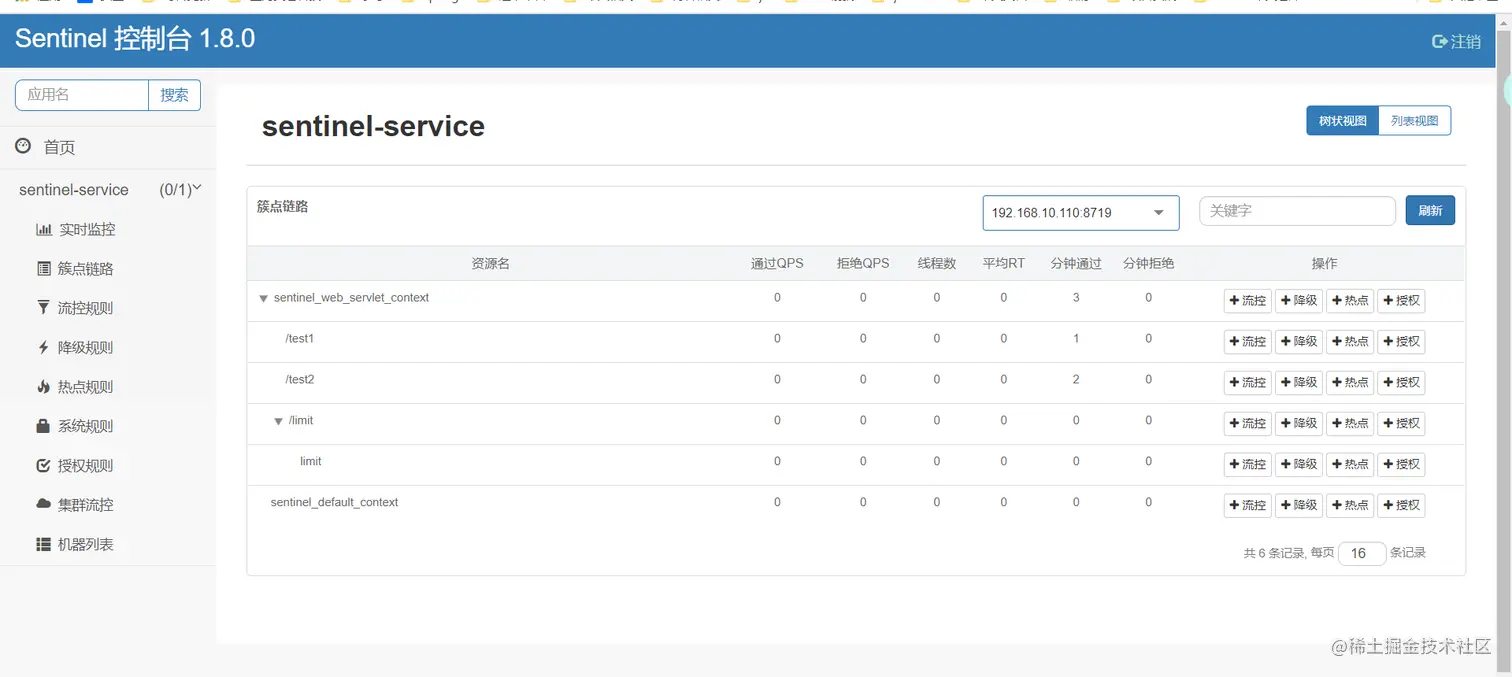This screenshot has height=677, width=1512.
Task: Click the sentinel_default_context resource name
Action: pos(334,503)
